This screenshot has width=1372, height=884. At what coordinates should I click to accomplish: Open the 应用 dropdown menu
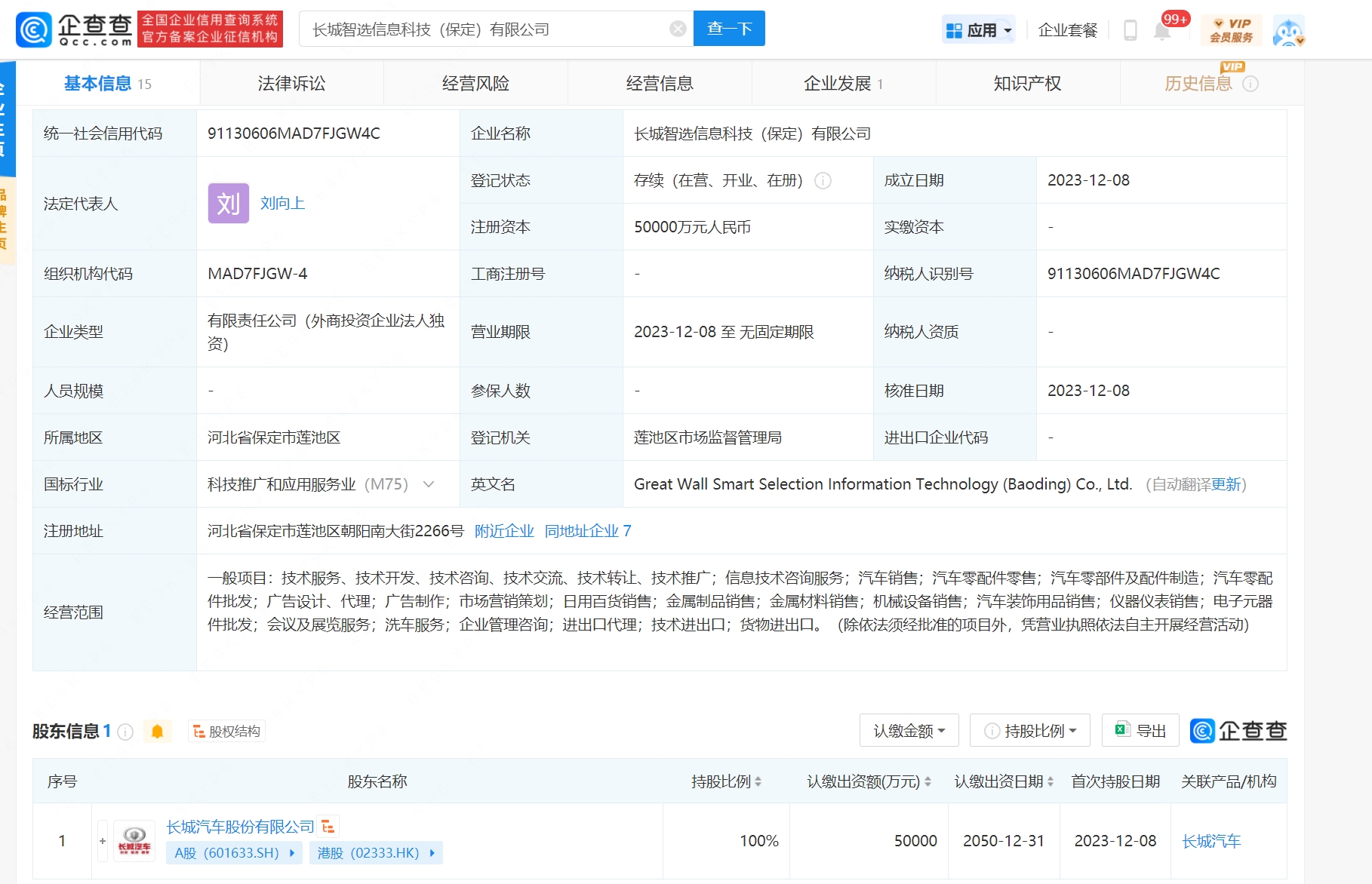point(979,30)
